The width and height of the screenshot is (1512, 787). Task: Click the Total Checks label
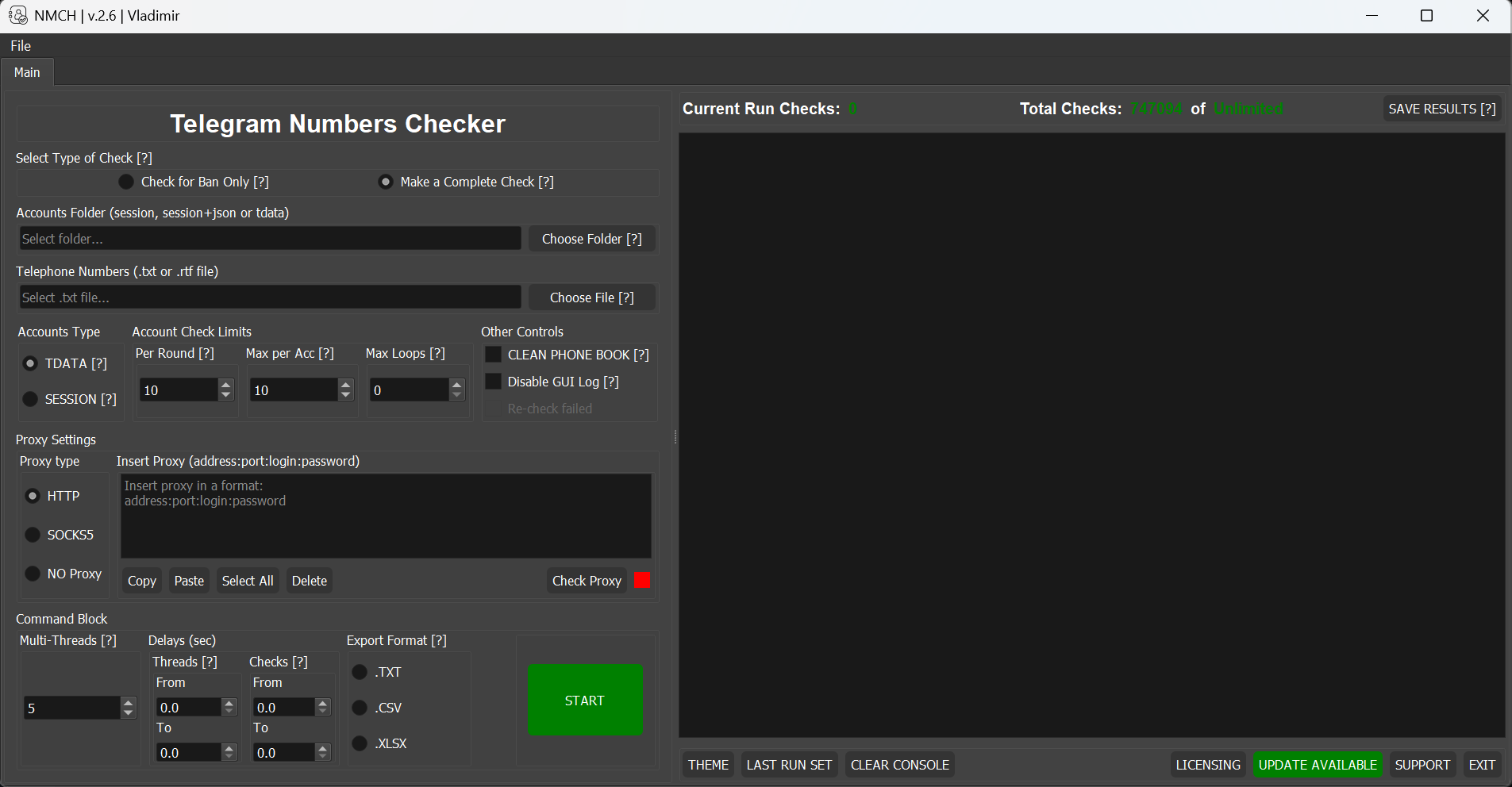1071,109
